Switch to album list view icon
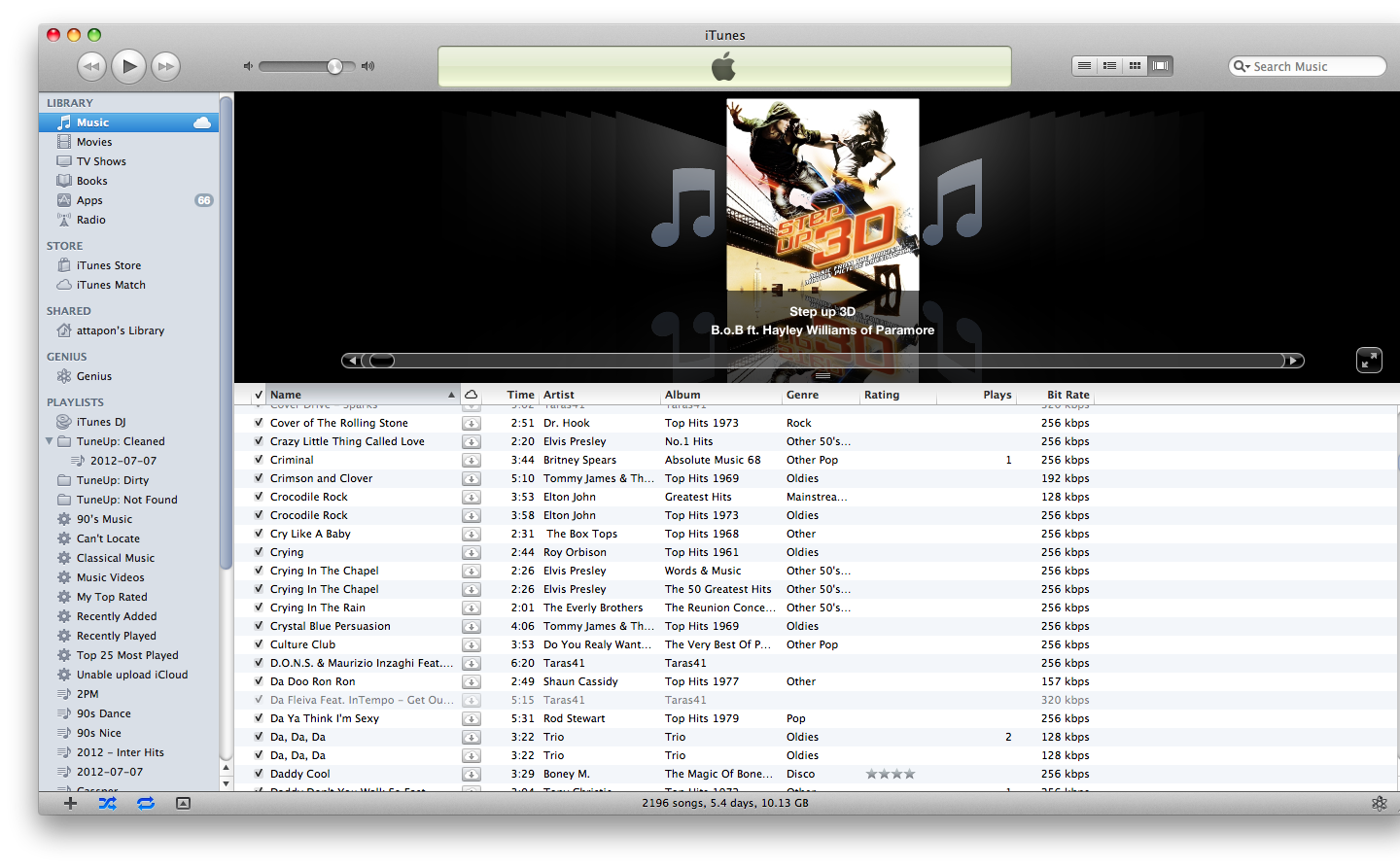Viewport: 1400px width, 868px height. pyautogui.click(x=1109, y=66)
